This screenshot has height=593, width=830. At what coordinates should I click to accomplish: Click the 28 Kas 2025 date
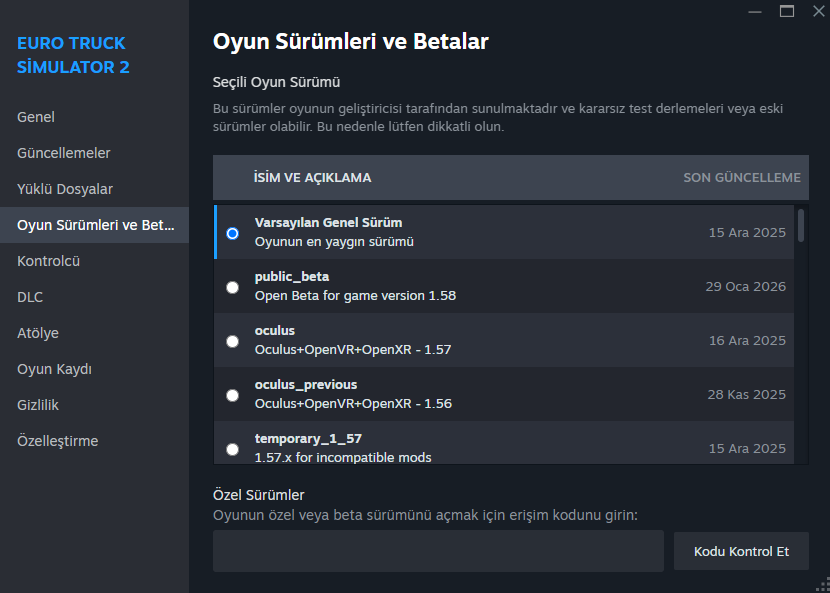coord(746,394)
